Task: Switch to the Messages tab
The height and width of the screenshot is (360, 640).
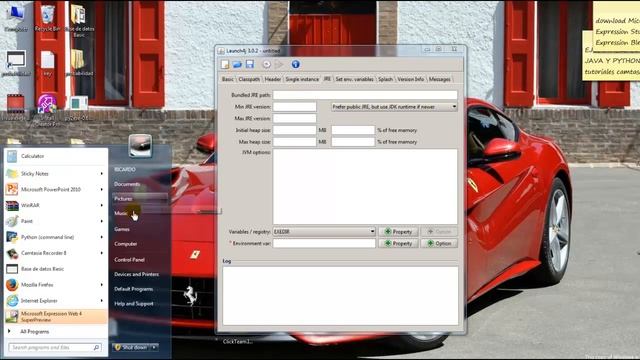Action: click(440, 79)
